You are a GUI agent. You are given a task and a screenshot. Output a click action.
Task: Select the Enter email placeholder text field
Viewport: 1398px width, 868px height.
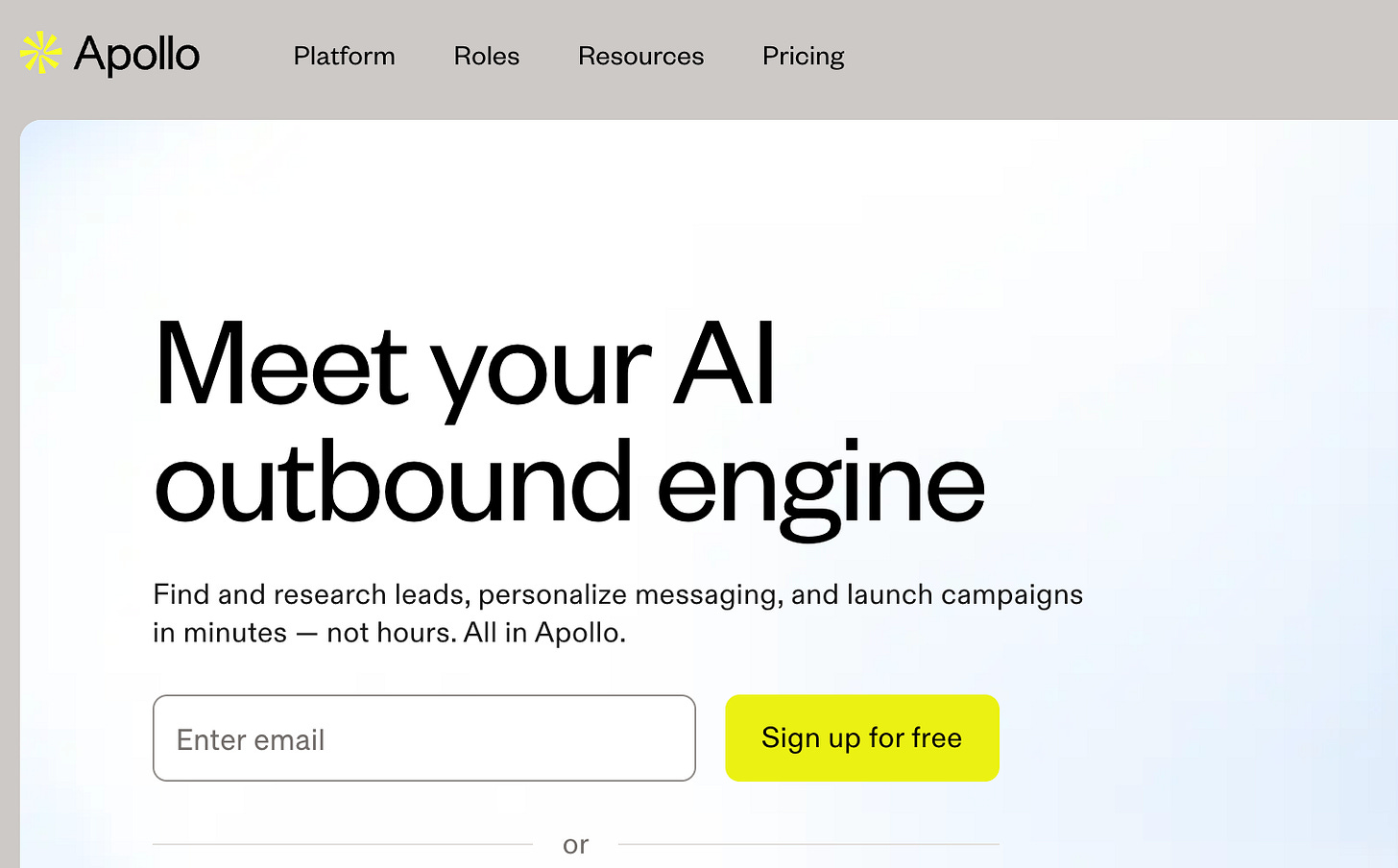coord(423,737)
